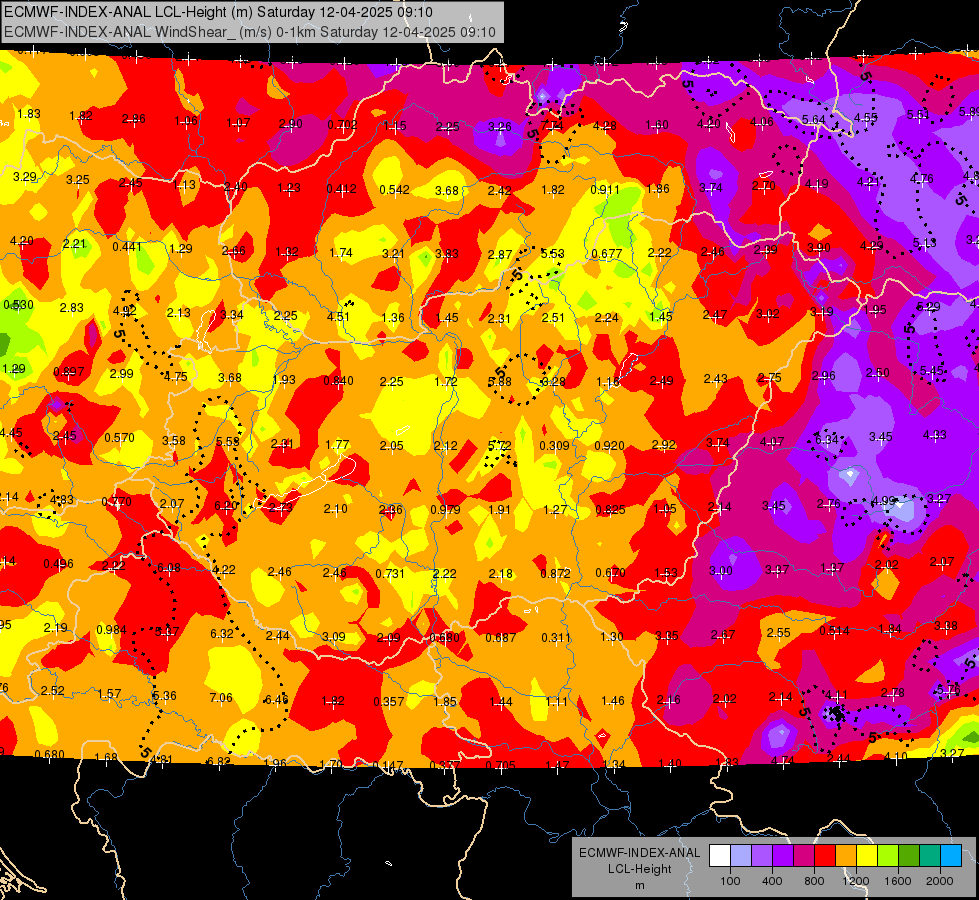Click the wind shear value 0.309
This screenshot has height=900, width=979.
(554, 445)
